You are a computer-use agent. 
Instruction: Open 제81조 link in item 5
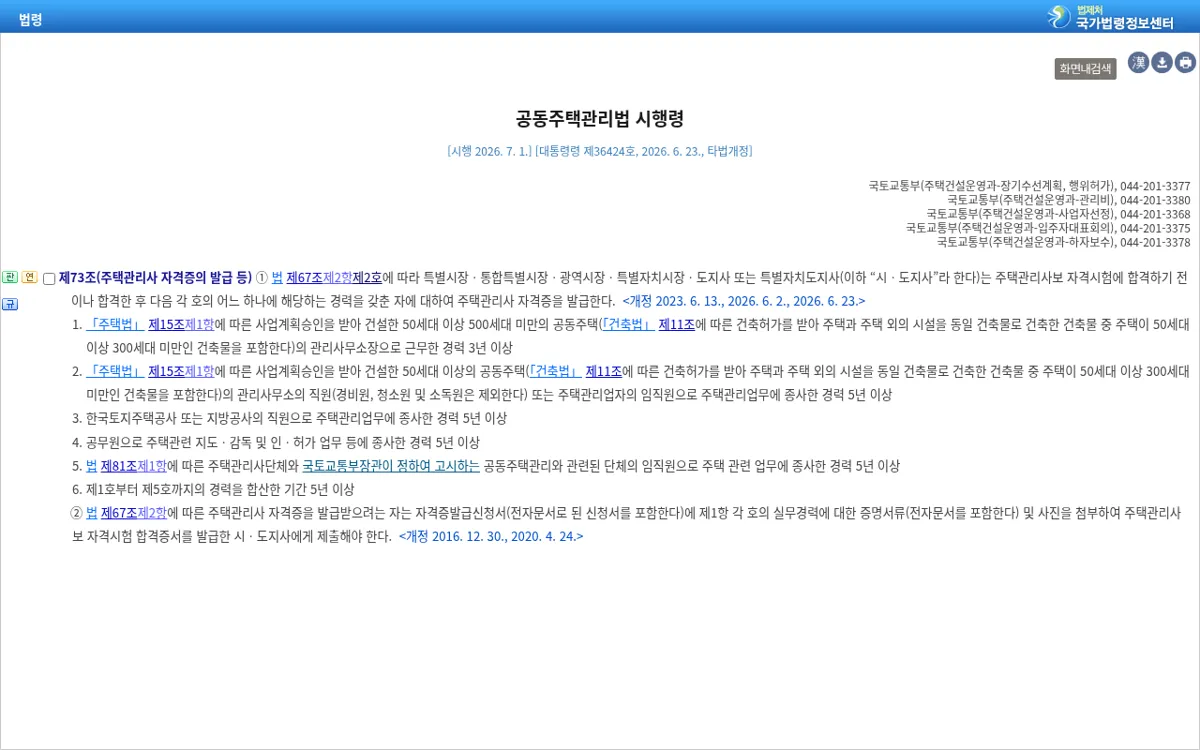pos(119,465)
